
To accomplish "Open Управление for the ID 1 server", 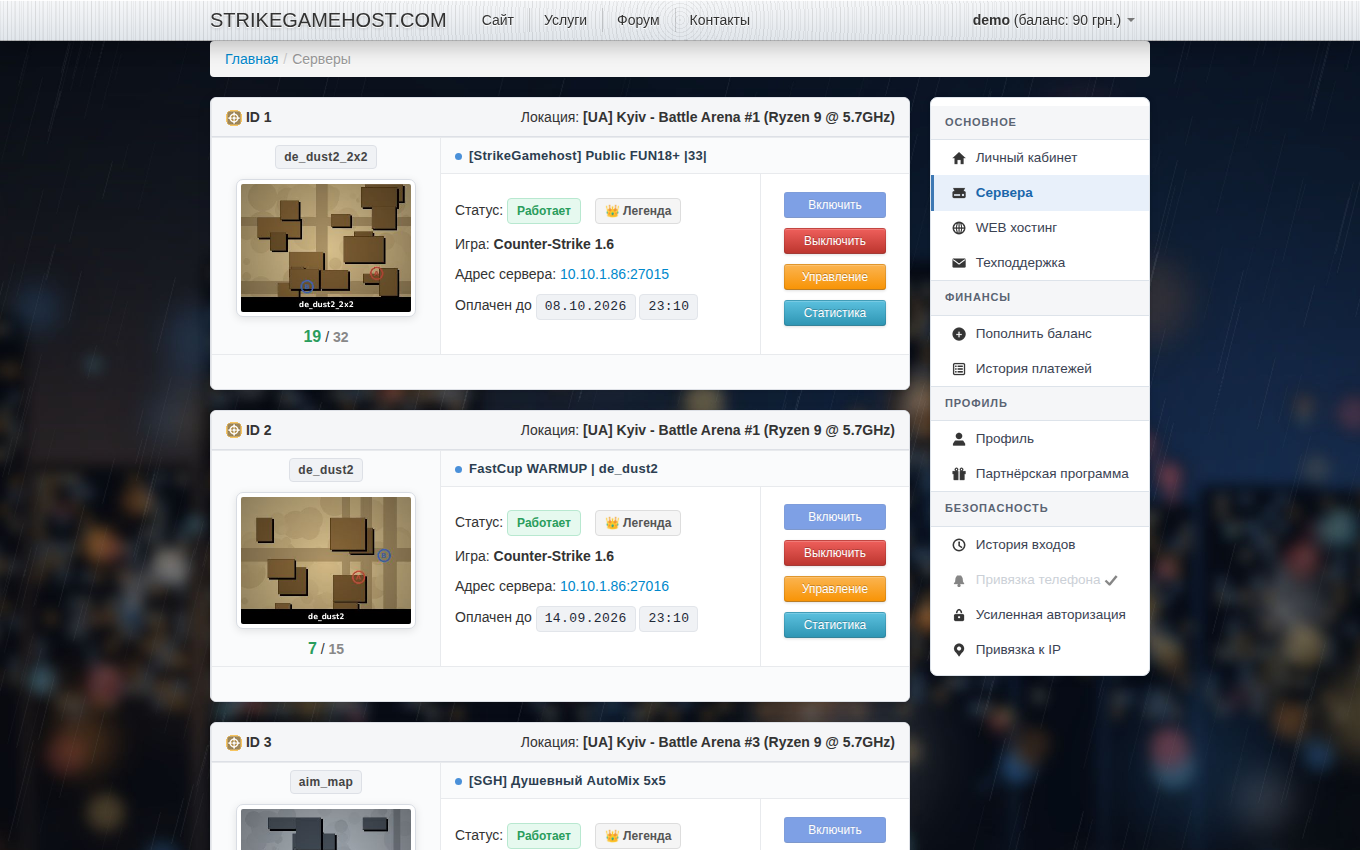I will pos(835,277).
